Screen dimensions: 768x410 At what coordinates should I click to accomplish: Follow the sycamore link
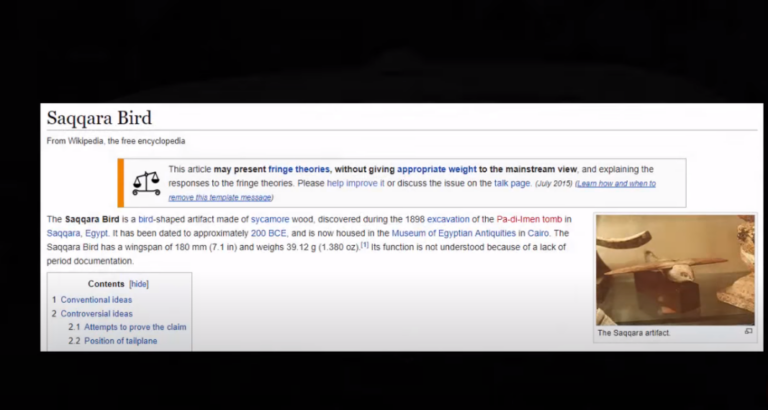pos(270,219)
